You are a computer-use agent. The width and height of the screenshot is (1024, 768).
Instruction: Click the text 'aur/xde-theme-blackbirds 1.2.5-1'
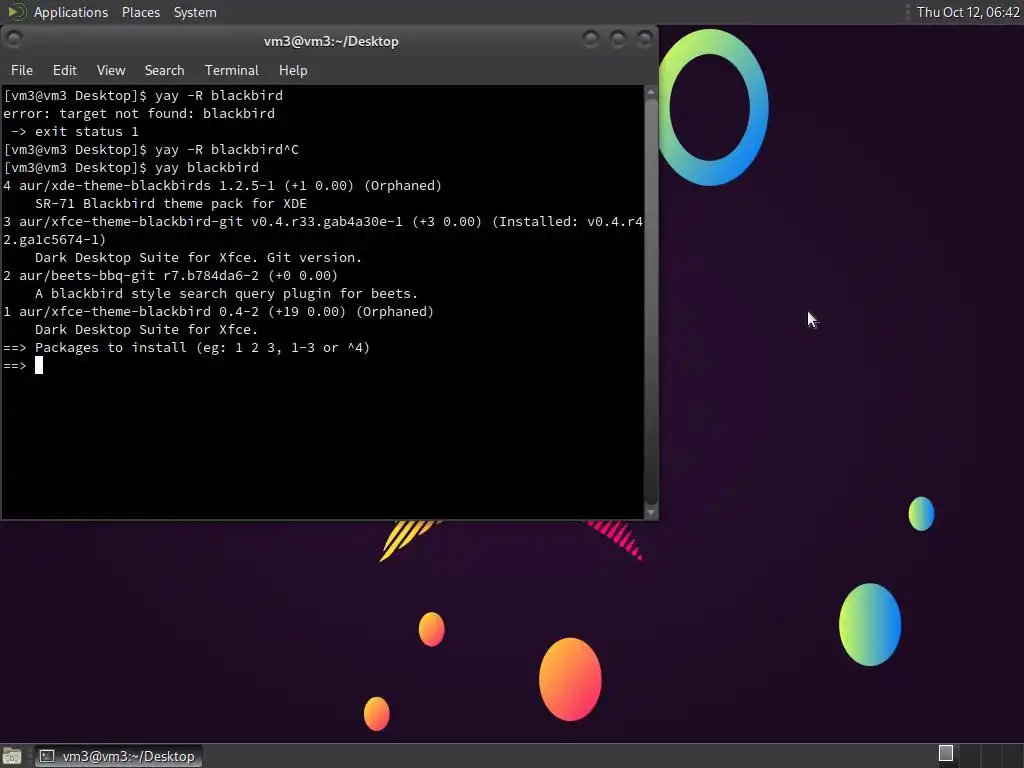pos(146,185)
